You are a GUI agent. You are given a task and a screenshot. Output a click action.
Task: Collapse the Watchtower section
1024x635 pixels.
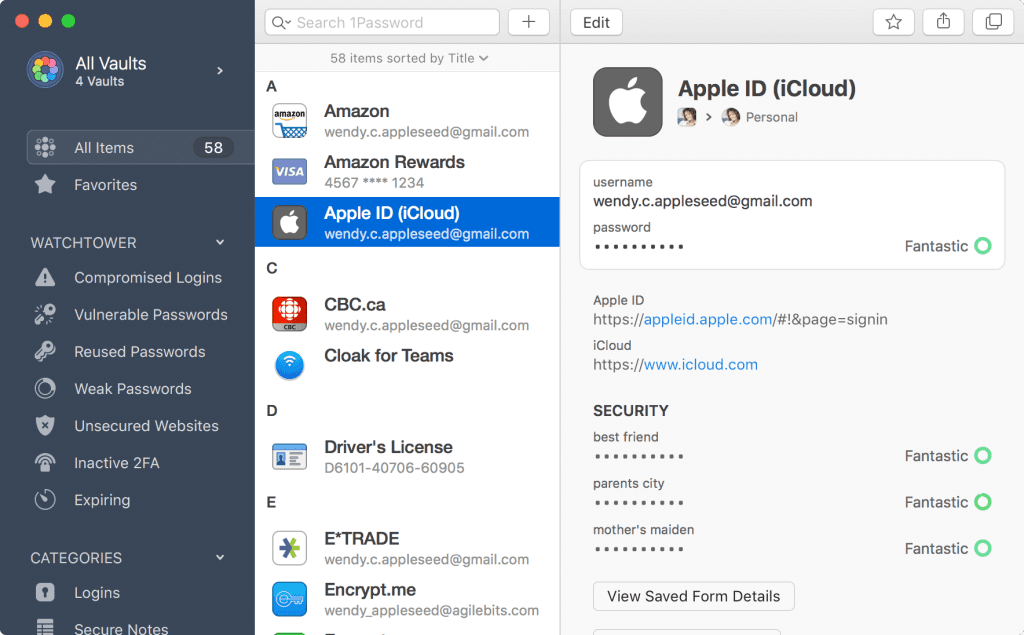219,242
